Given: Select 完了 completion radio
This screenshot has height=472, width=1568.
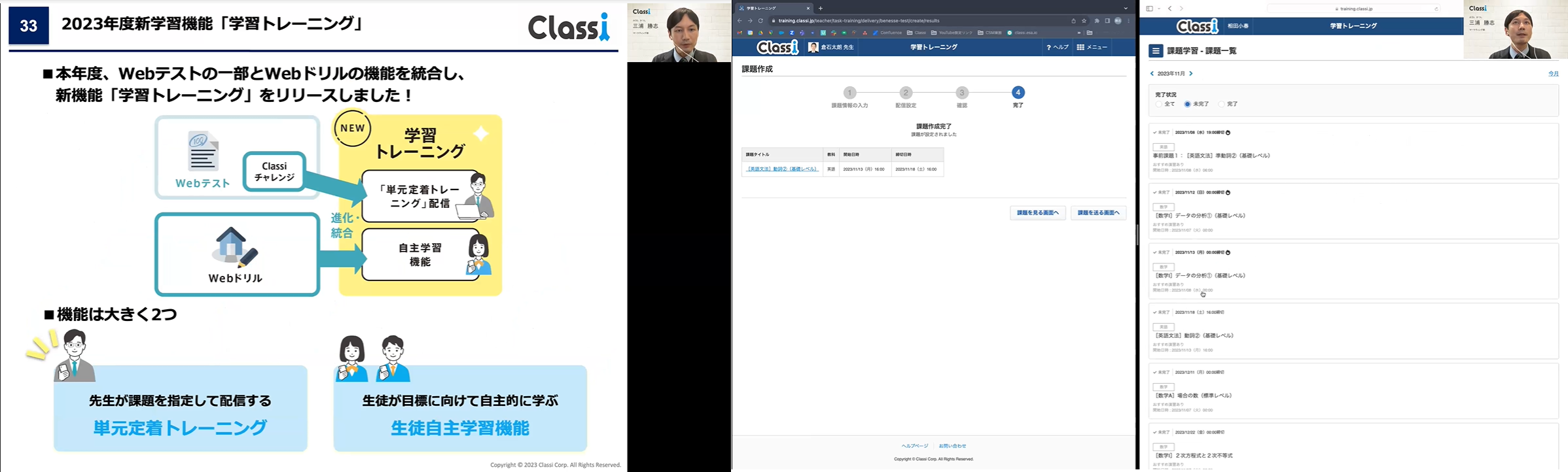Looking at the screenshot, I should 1221,104.
